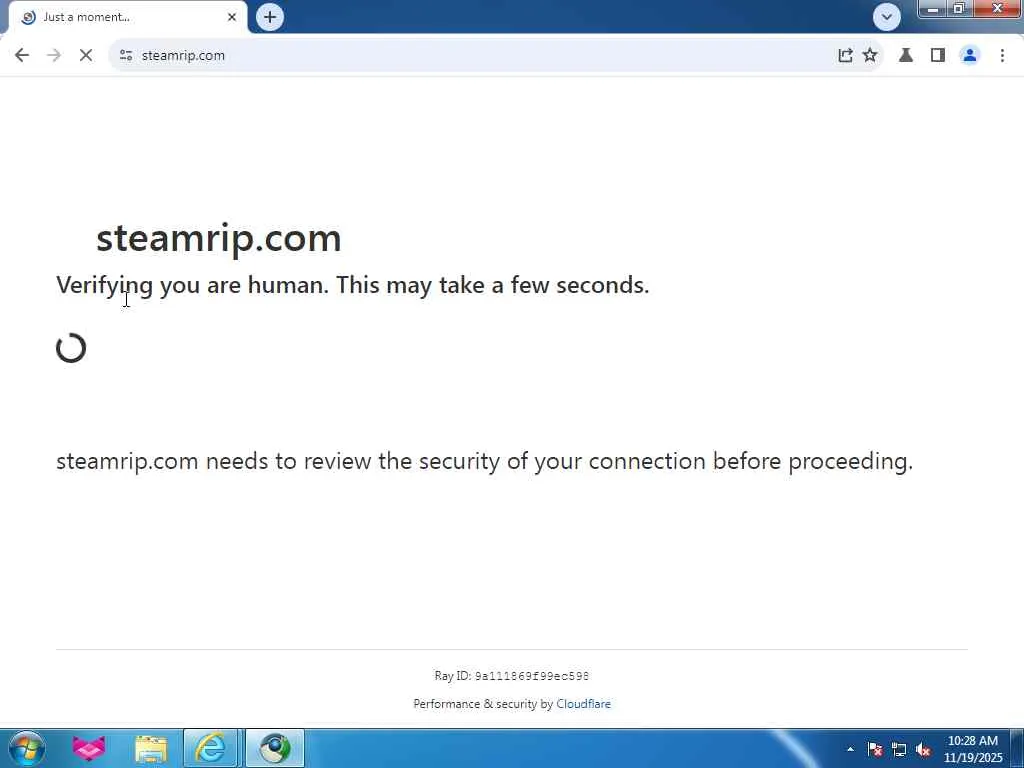Share this page from the address bar
Viewport: 1024px width, 768px height.
tap(845, 56)
